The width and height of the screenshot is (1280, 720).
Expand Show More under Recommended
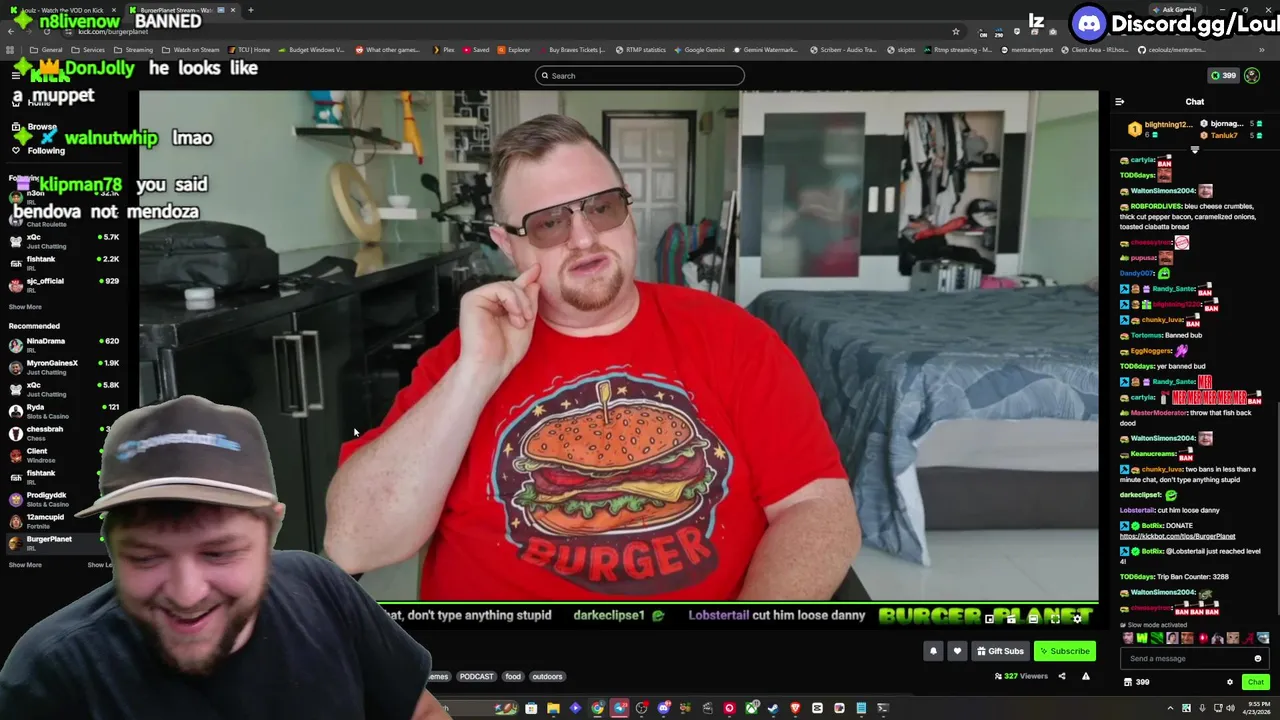[25, 565]
